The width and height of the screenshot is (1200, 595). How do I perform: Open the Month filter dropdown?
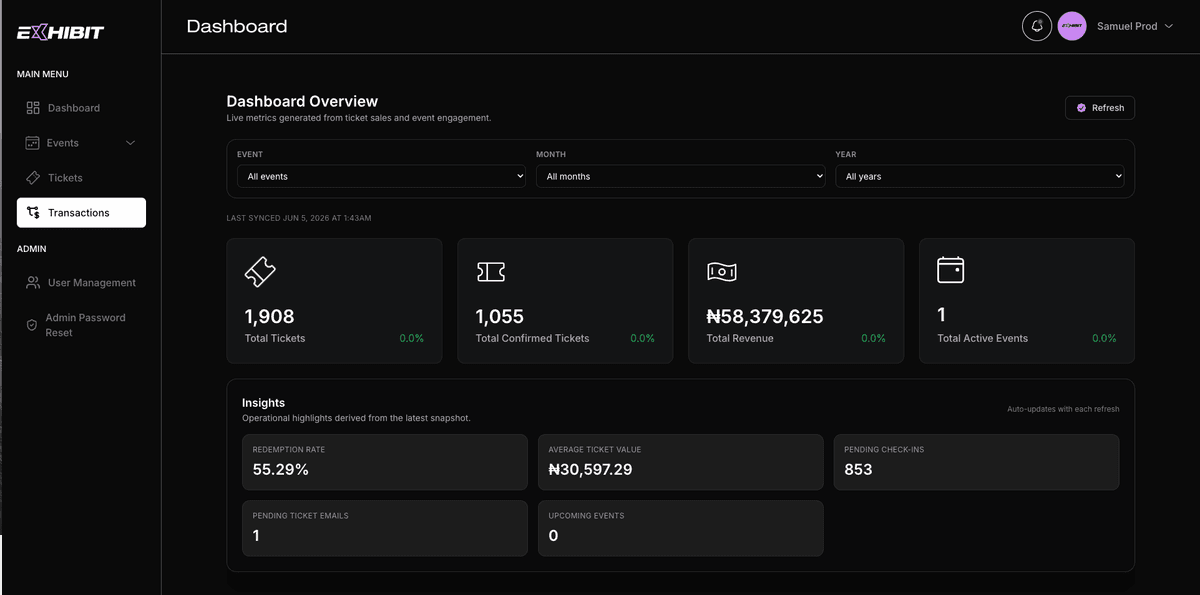[680, 176]
